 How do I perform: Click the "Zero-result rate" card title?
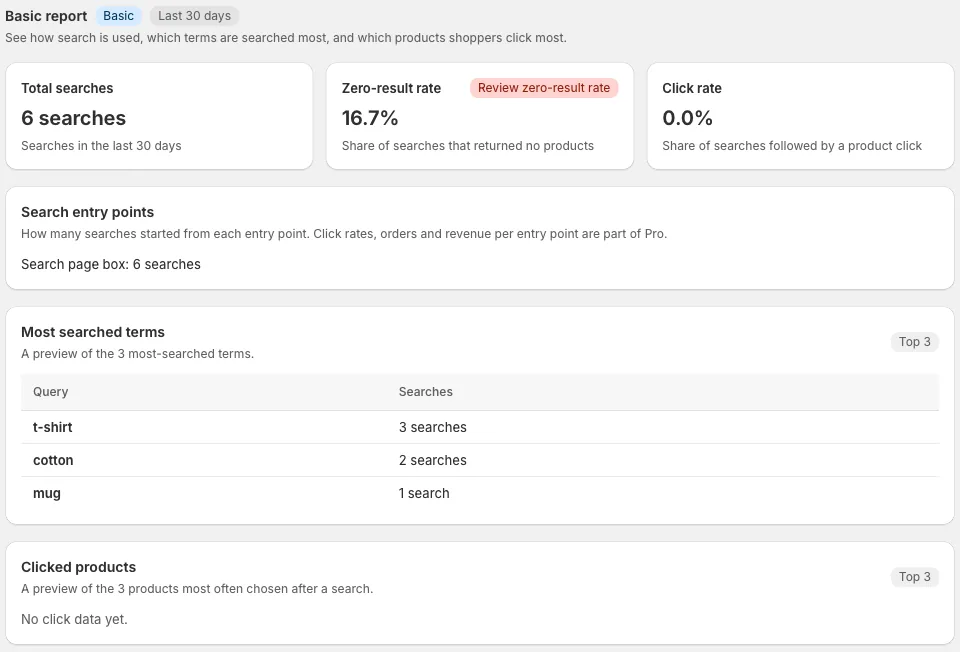(x=391, y=88)
